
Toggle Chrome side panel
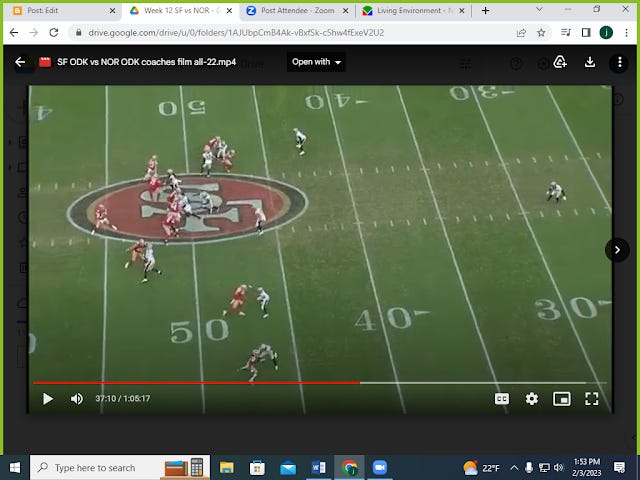(586, 33)
